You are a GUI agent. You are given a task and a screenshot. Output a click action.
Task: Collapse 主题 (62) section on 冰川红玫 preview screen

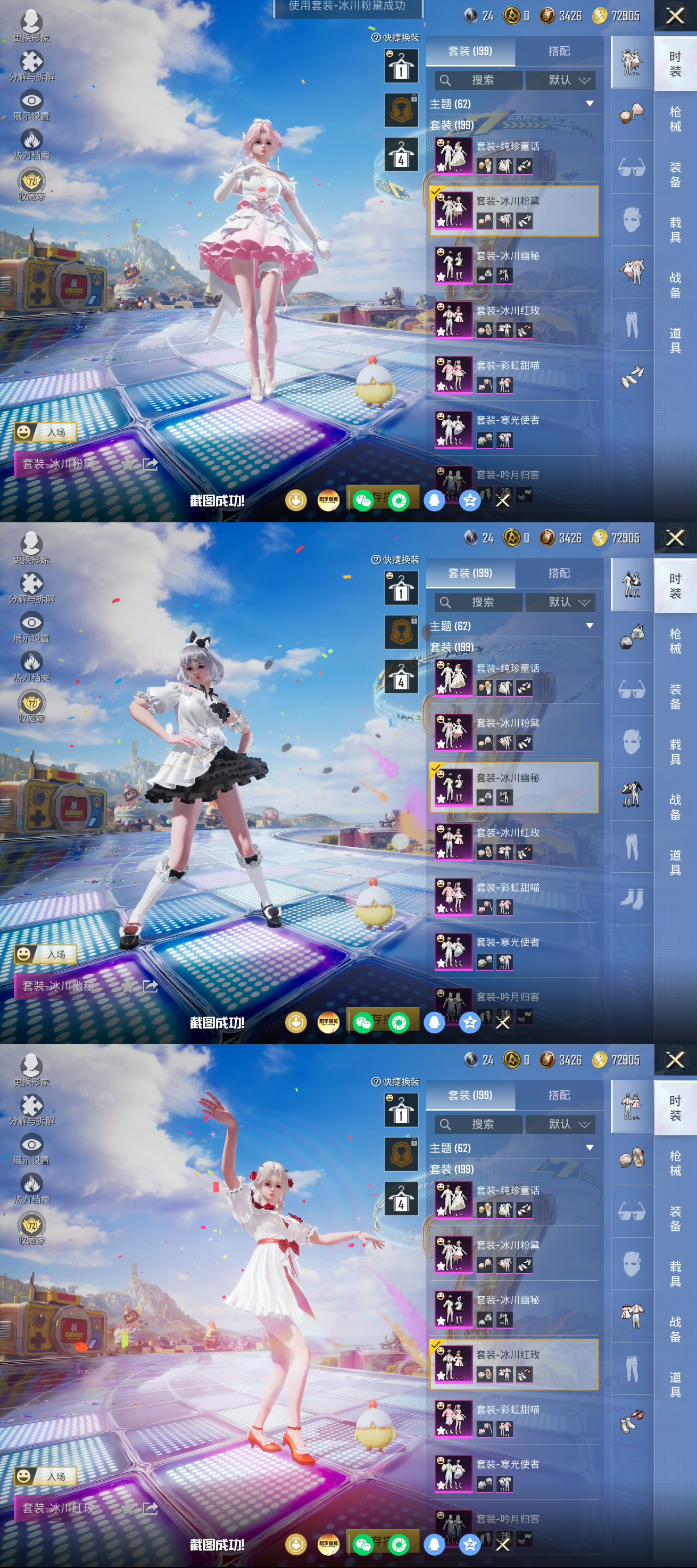589,1148
